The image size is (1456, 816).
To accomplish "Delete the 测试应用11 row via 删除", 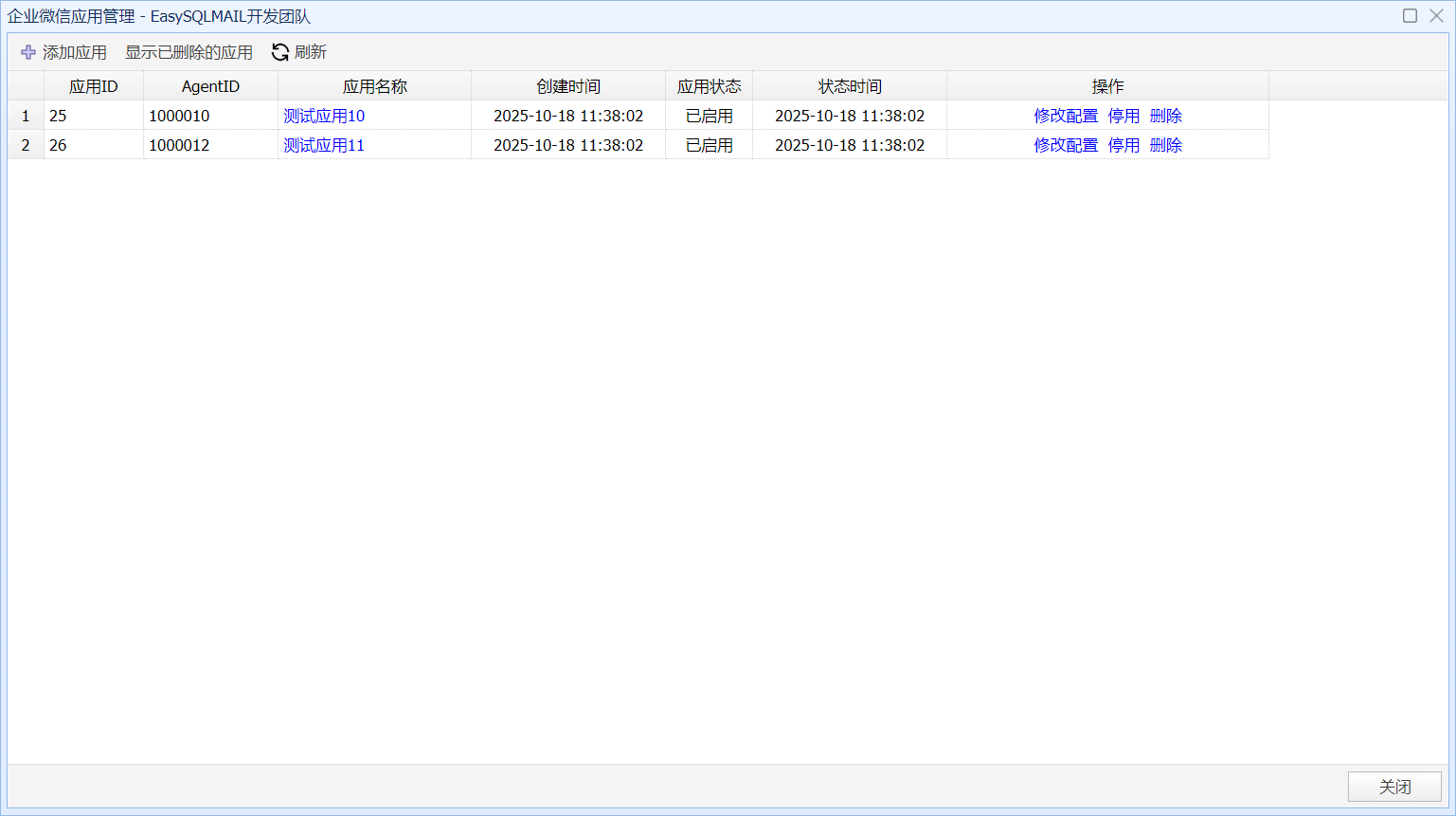I will (x=1165, y=145).
